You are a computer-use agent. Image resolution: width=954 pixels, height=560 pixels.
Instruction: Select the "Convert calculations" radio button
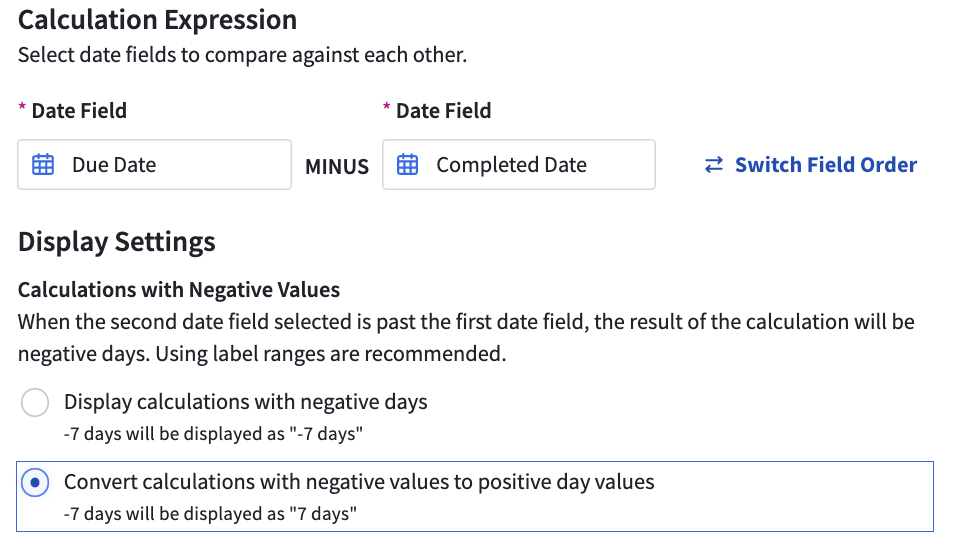click(35, 483)
